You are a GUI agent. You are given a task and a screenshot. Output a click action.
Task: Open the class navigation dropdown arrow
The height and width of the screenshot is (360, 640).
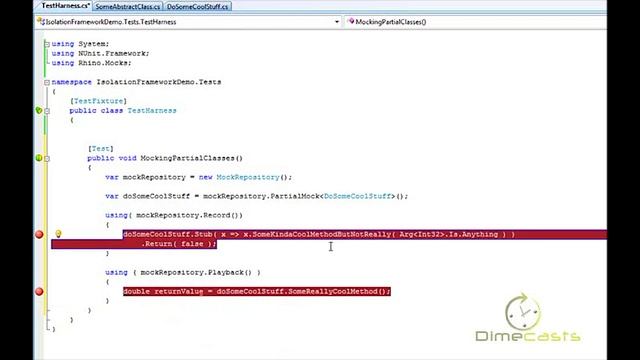point(337,22)
